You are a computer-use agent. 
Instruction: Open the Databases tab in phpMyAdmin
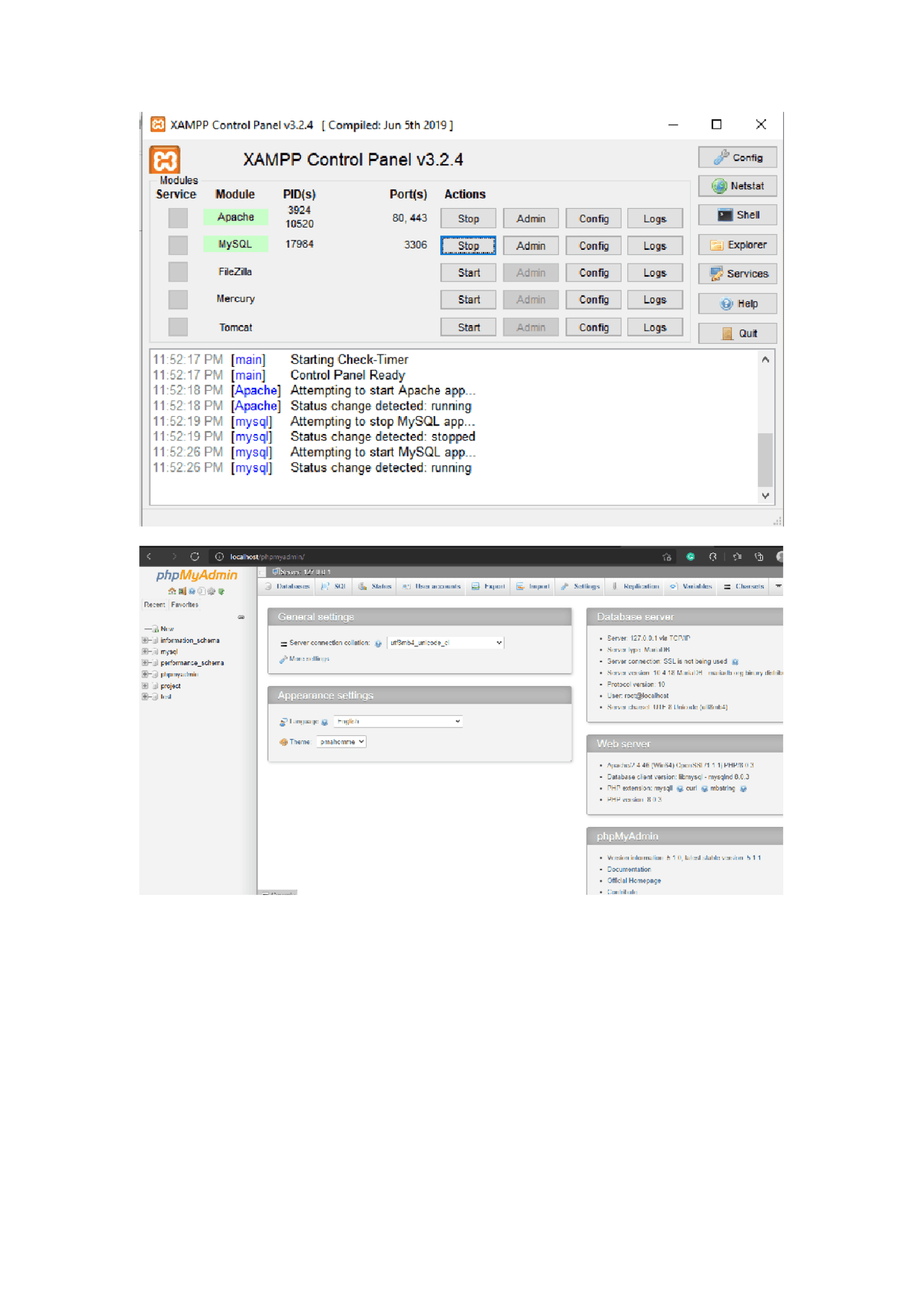click(x=287, y=586)
